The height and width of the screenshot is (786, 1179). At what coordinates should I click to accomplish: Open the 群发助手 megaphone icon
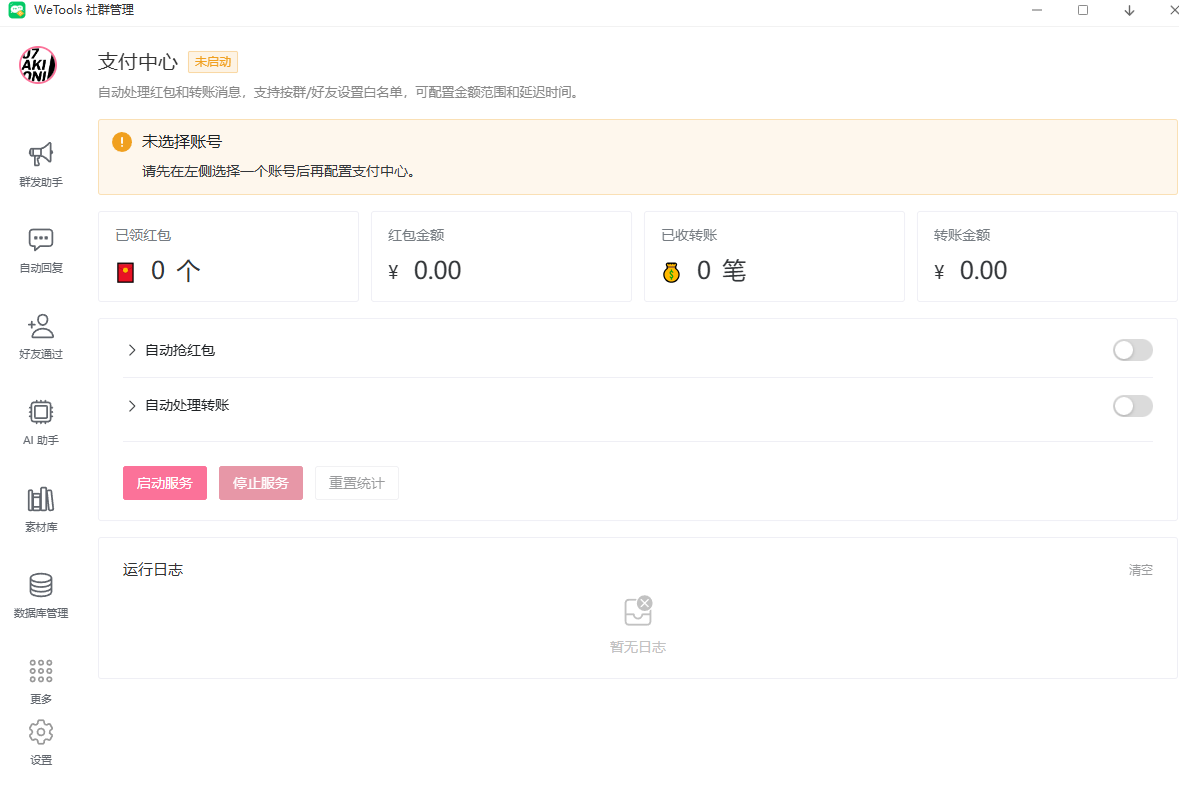click(41, 154)
